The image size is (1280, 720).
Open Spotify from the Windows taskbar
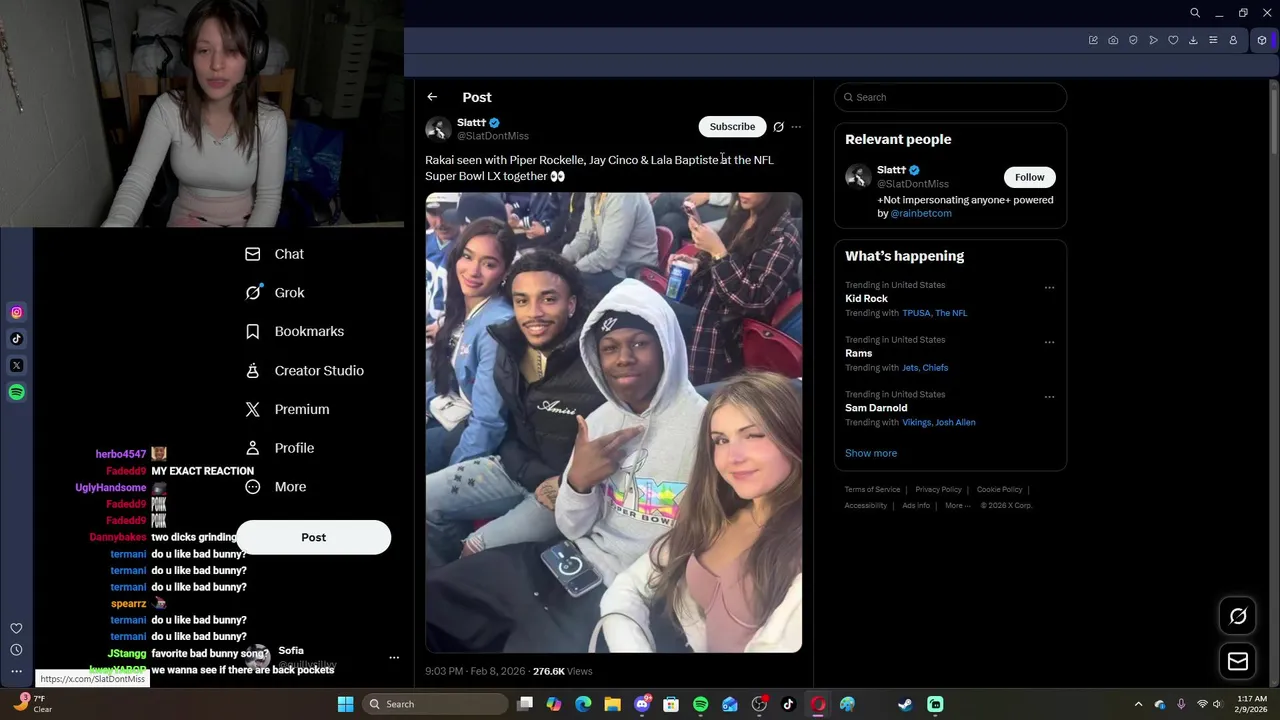pyautogui.click(x=700, y=704)
